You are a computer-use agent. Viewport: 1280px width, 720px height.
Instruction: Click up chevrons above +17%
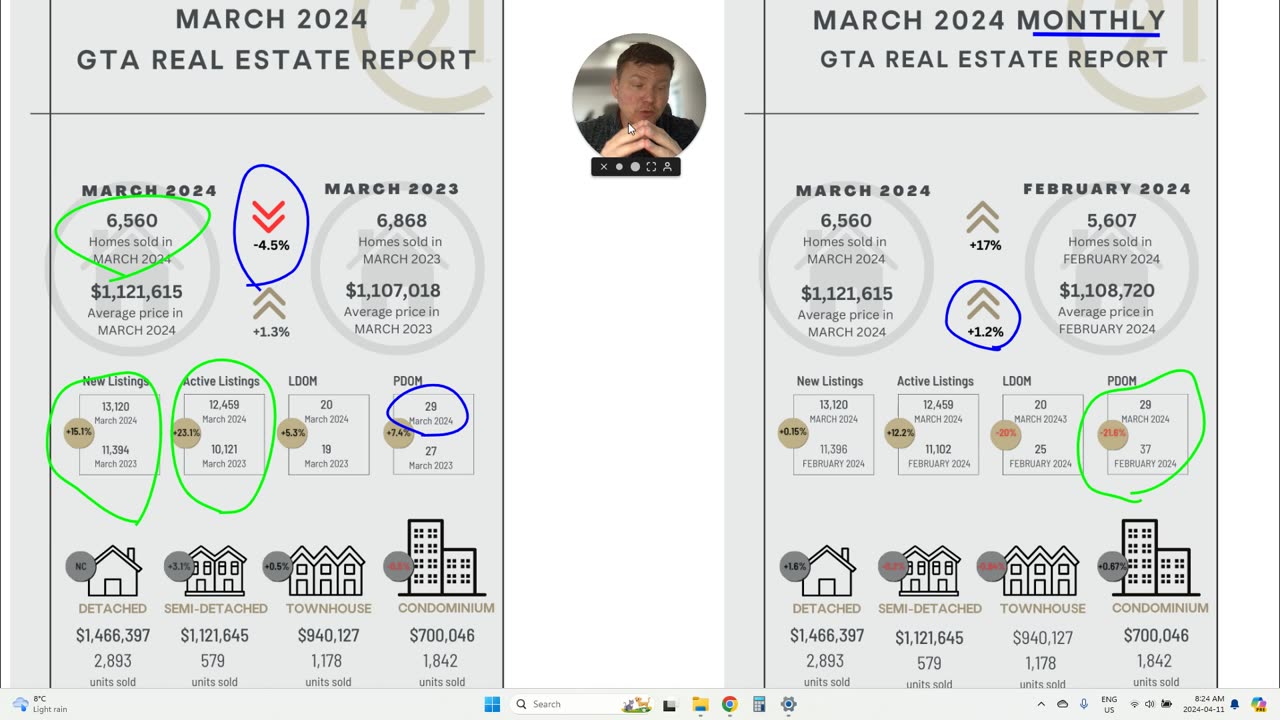[983, 217]
